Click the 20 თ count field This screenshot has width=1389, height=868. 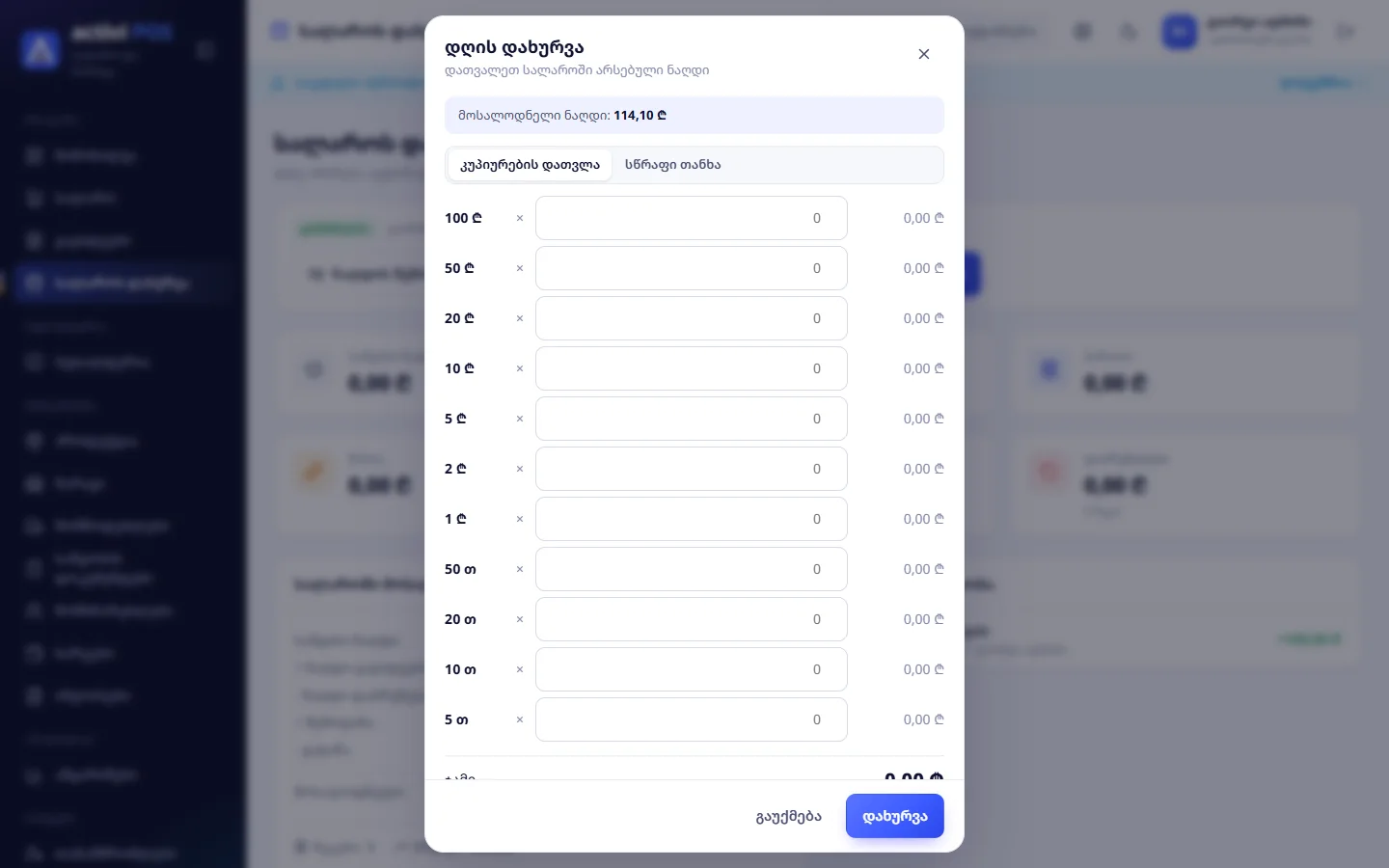pos(692,619)
